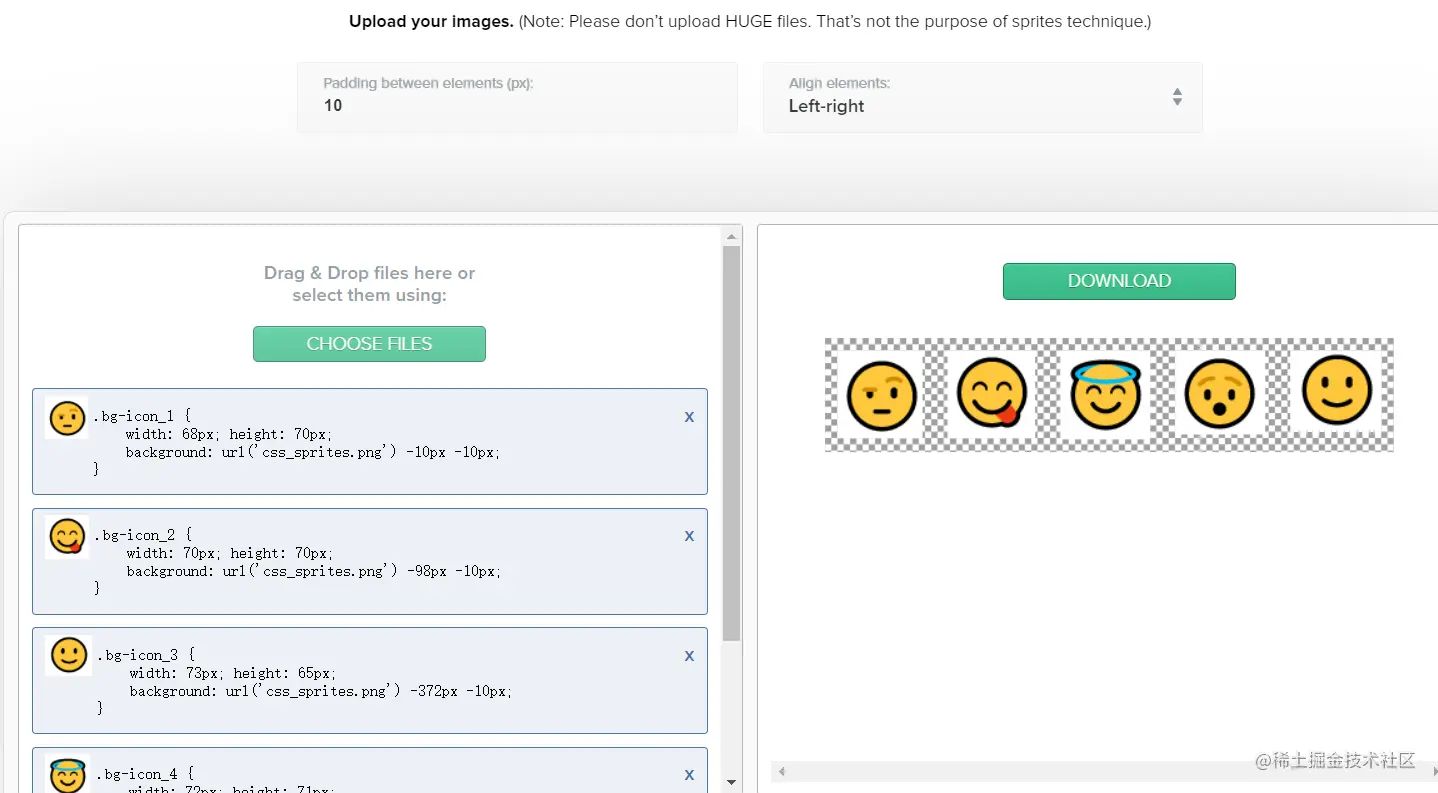
Task: Click the 'Left-right' alignment value
Action: click(x=826, y=106)
